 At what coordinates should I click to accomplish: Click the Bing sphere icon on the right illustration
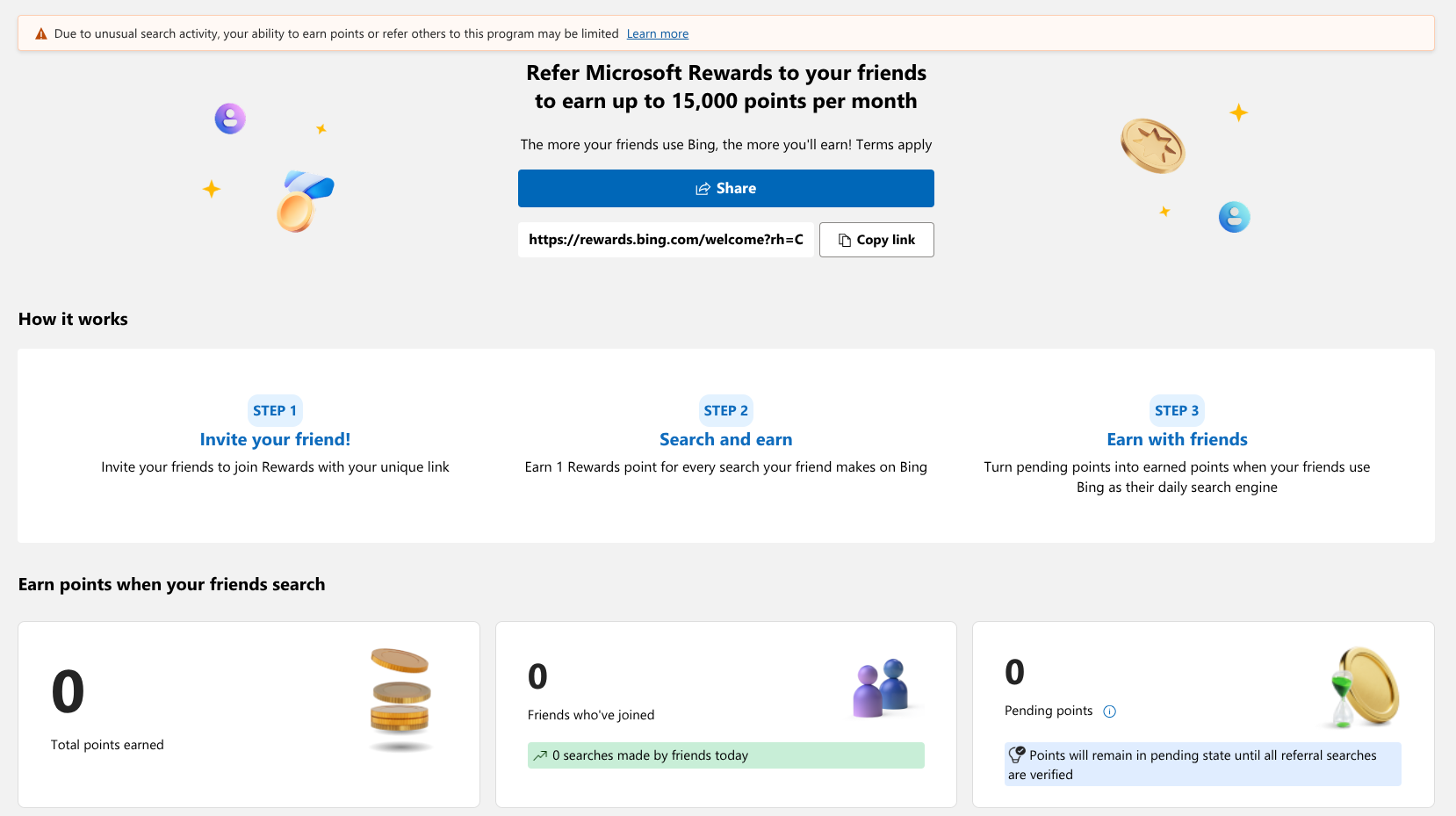1234,217
